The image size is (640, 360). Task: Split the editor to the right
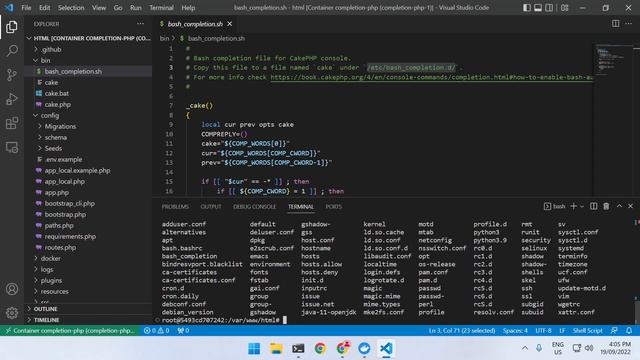(616, 24)
